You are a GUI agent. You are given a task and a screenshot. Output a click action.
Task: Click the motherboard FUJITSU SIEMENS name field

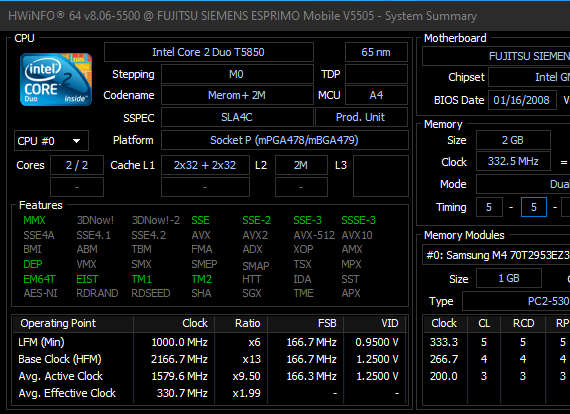click(x=496, y=56)
